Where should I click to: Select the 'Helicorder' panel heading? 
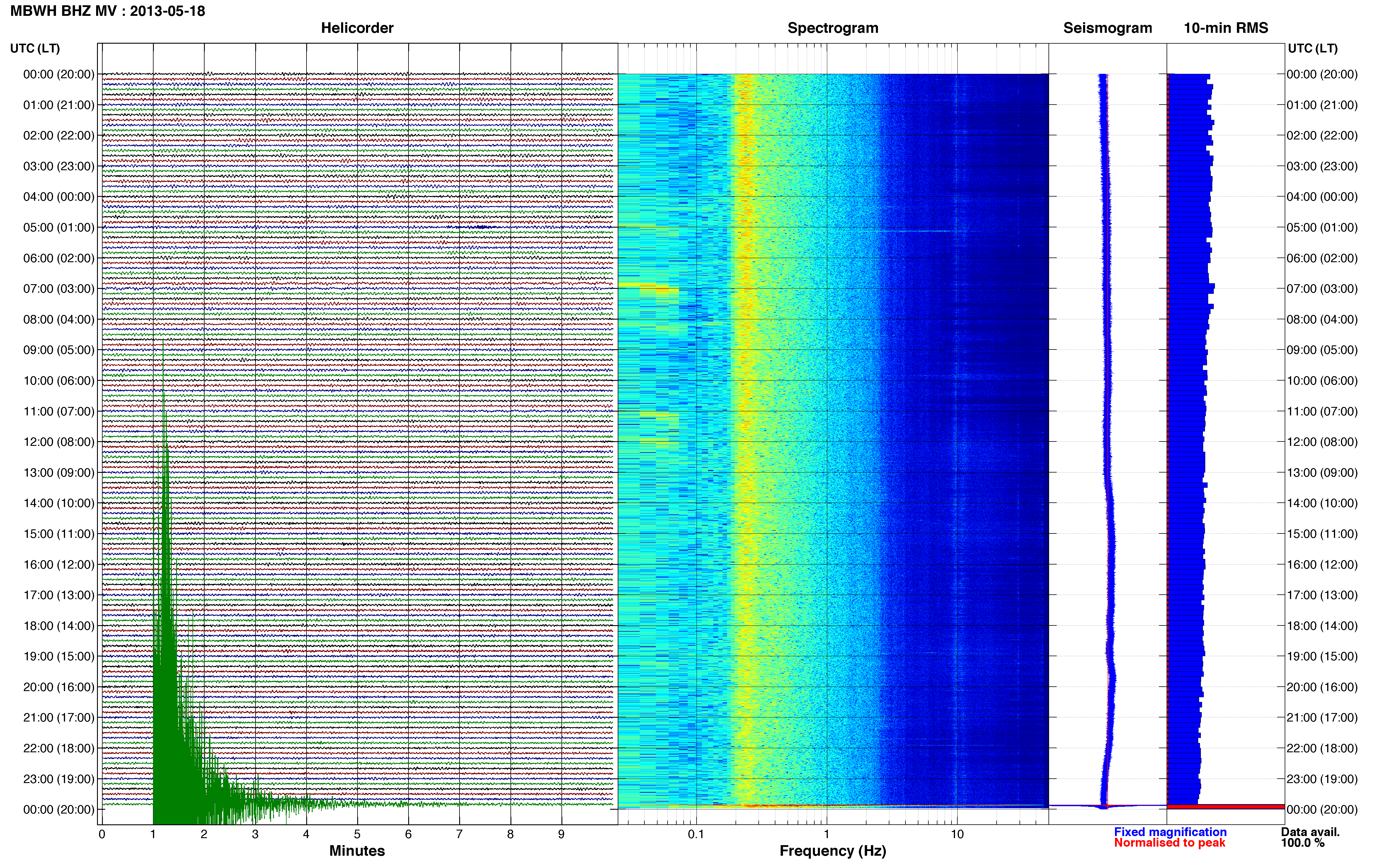[x=357, y=28]
